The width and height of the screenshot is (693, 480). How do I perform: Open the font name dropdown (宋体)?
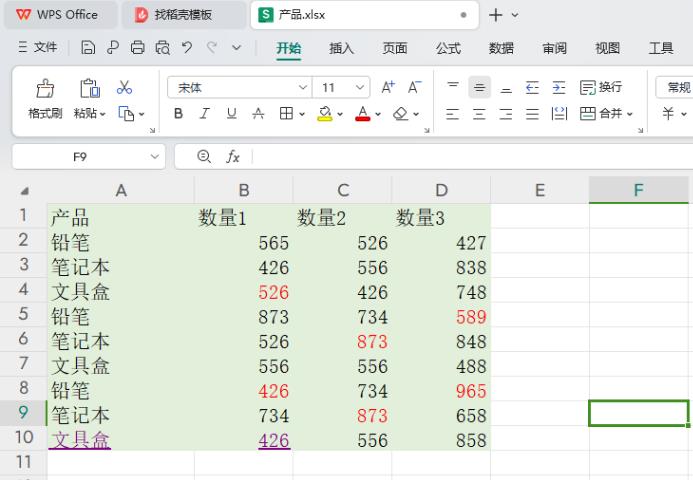coord(302,87)
